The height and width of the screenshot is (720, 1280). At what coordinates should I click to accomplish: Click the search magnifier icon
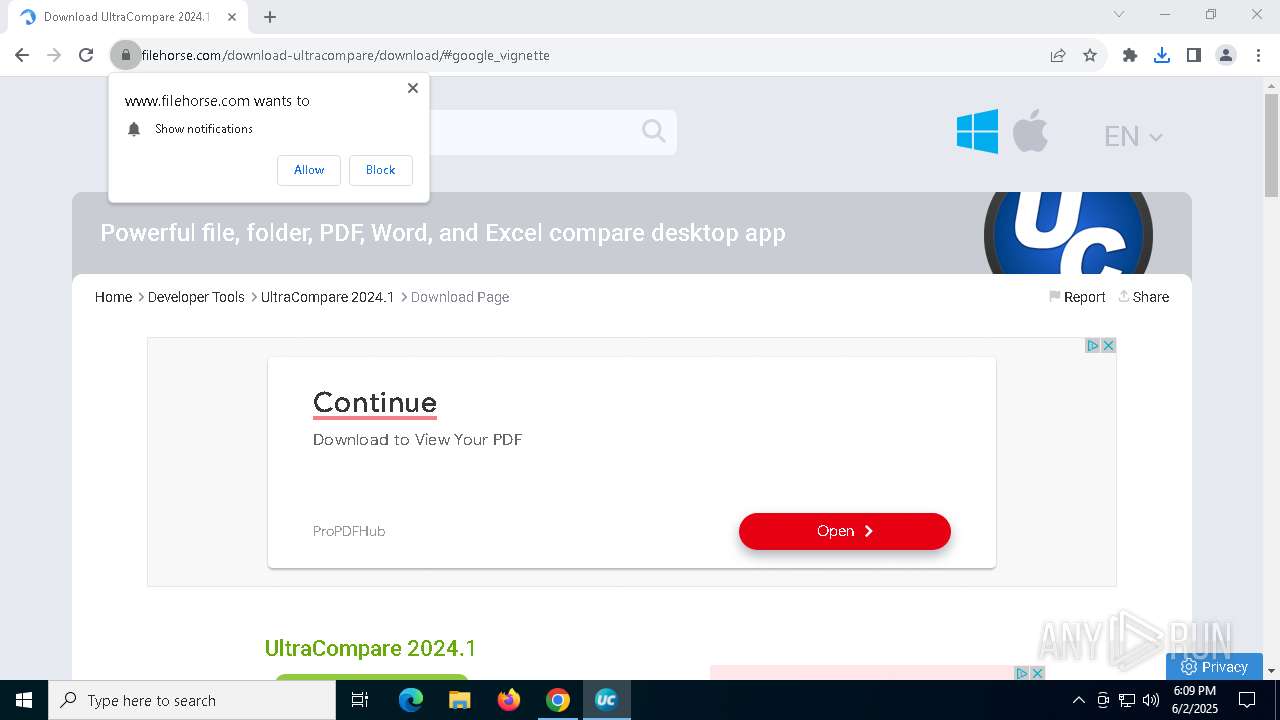pos(654,131)
